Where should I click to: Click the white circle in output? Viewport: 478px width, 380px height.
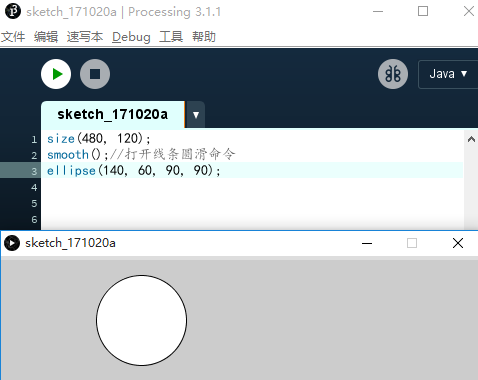pyautogui.click(x=141, y=320)
